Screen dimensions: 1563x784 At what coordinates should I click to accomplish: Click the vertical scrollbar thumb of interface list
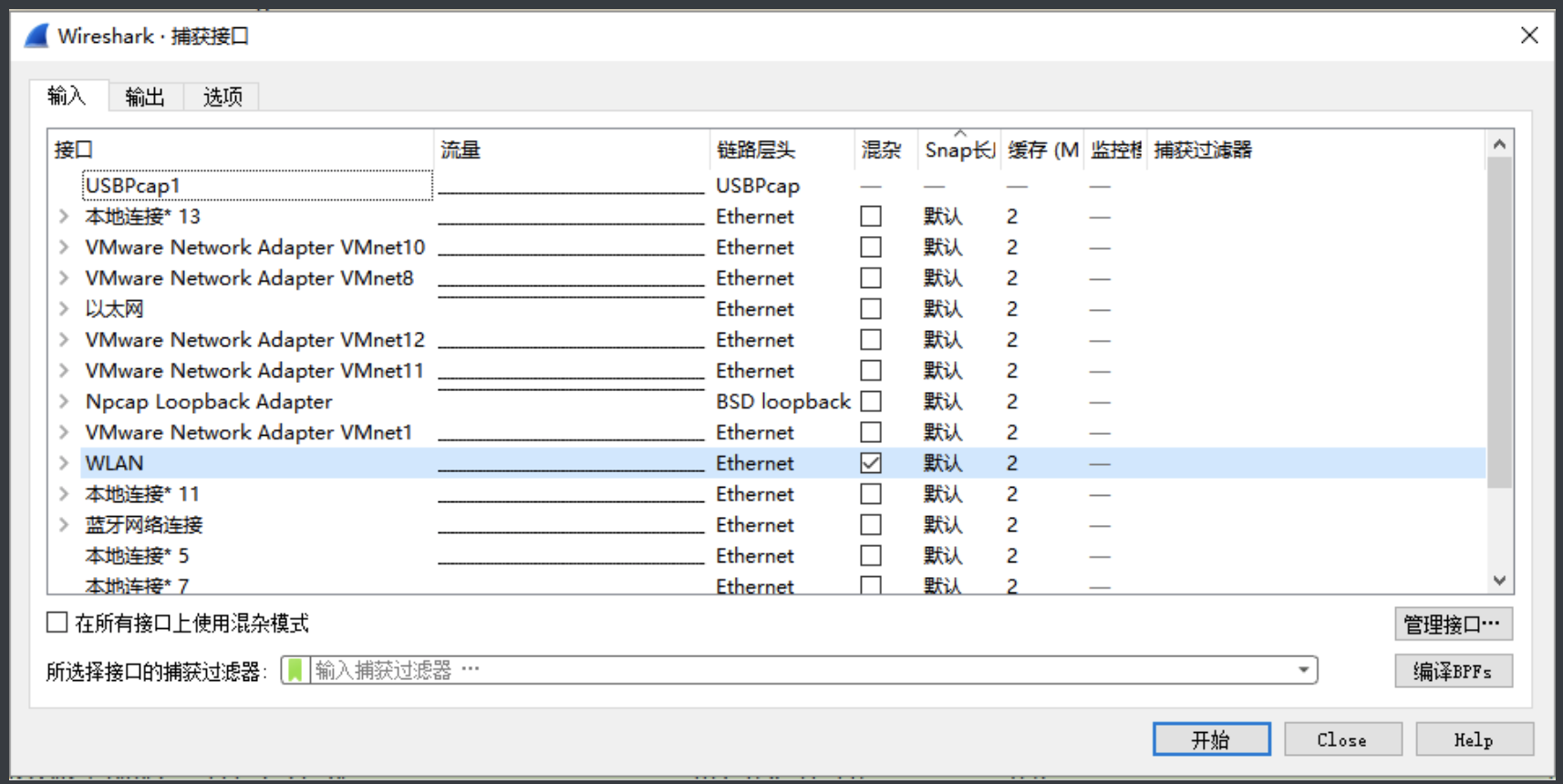point(1499,323)
